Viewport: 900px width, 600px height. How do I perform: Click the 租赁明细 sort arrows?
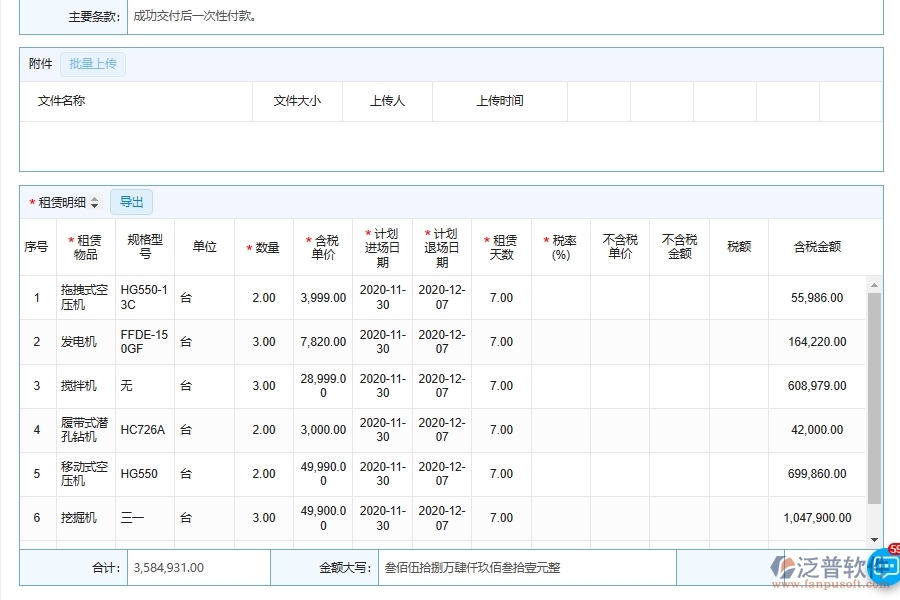[x=96, y=201]
